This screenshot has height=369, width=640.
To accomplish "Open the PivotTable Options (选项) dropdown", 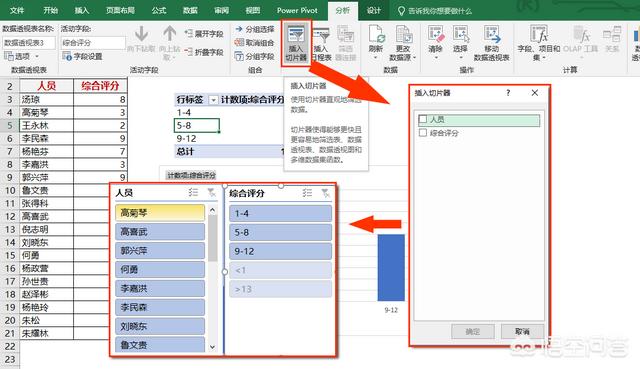I will click(22, 56).
